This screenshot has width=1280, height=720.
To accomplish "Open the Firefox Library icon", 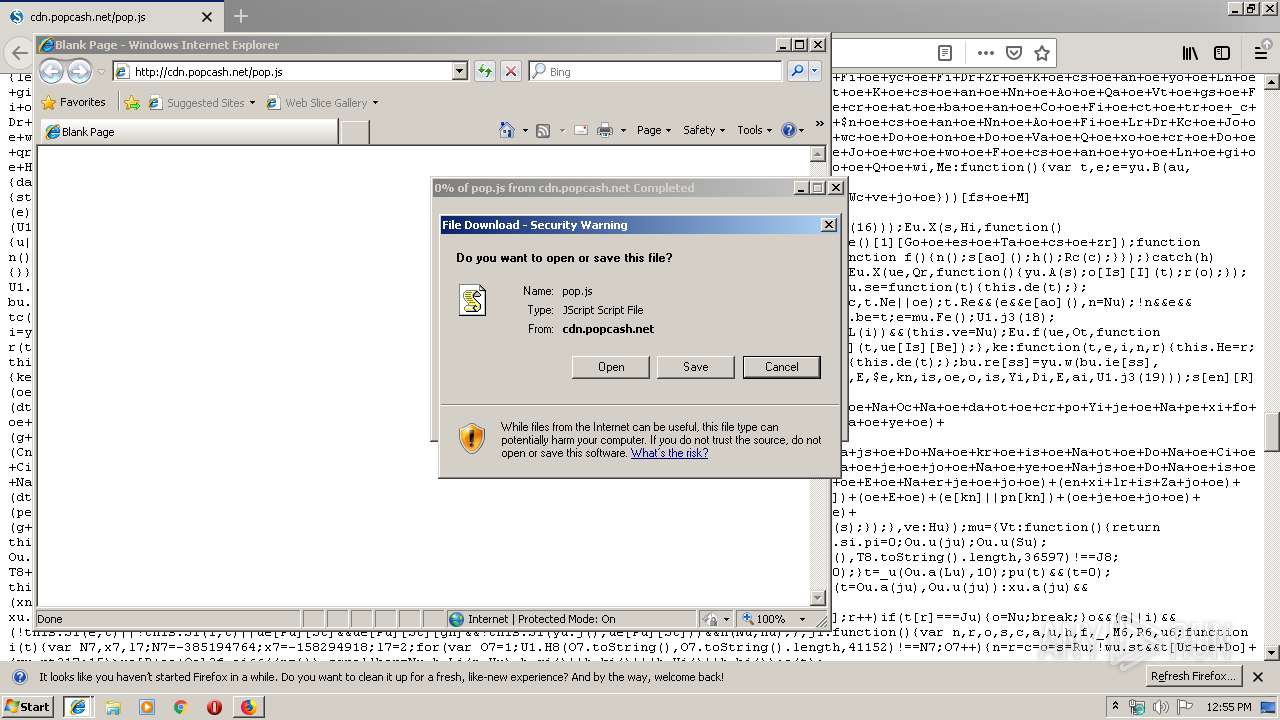I will [1190, 53].
